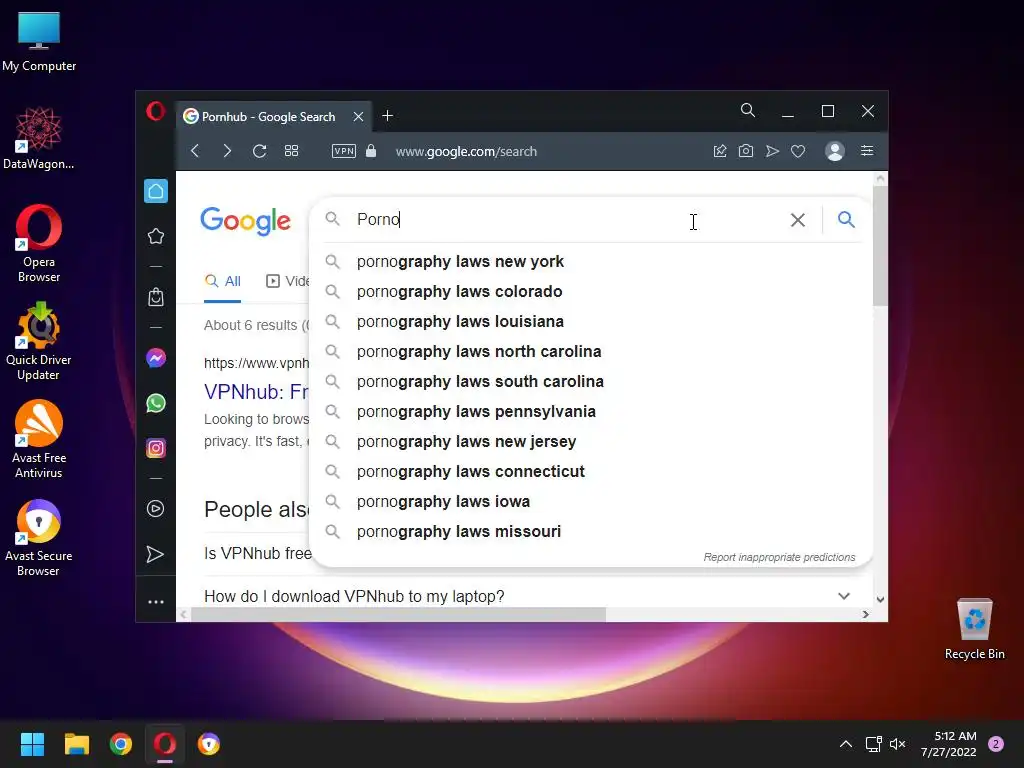Screen dimensions: 1024x768
Task: Click scrollbar down arrow
Action: 880,599
